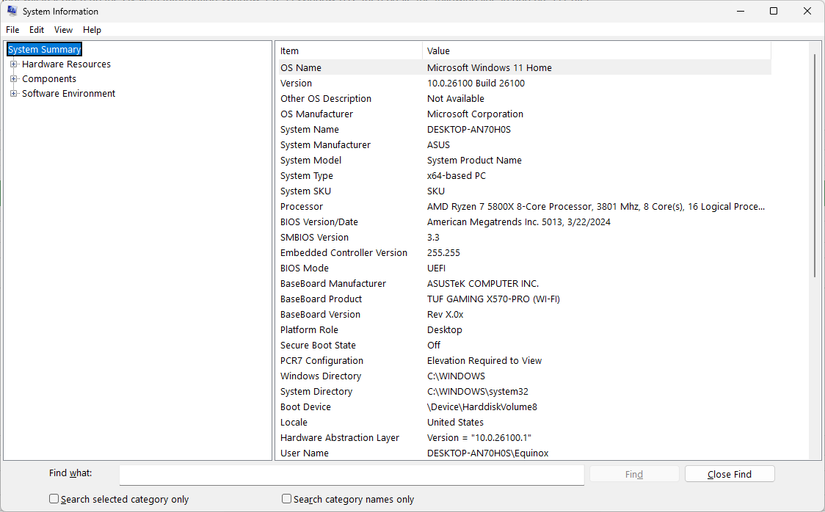Enable Search category names only checkbox

click(287, 499)
